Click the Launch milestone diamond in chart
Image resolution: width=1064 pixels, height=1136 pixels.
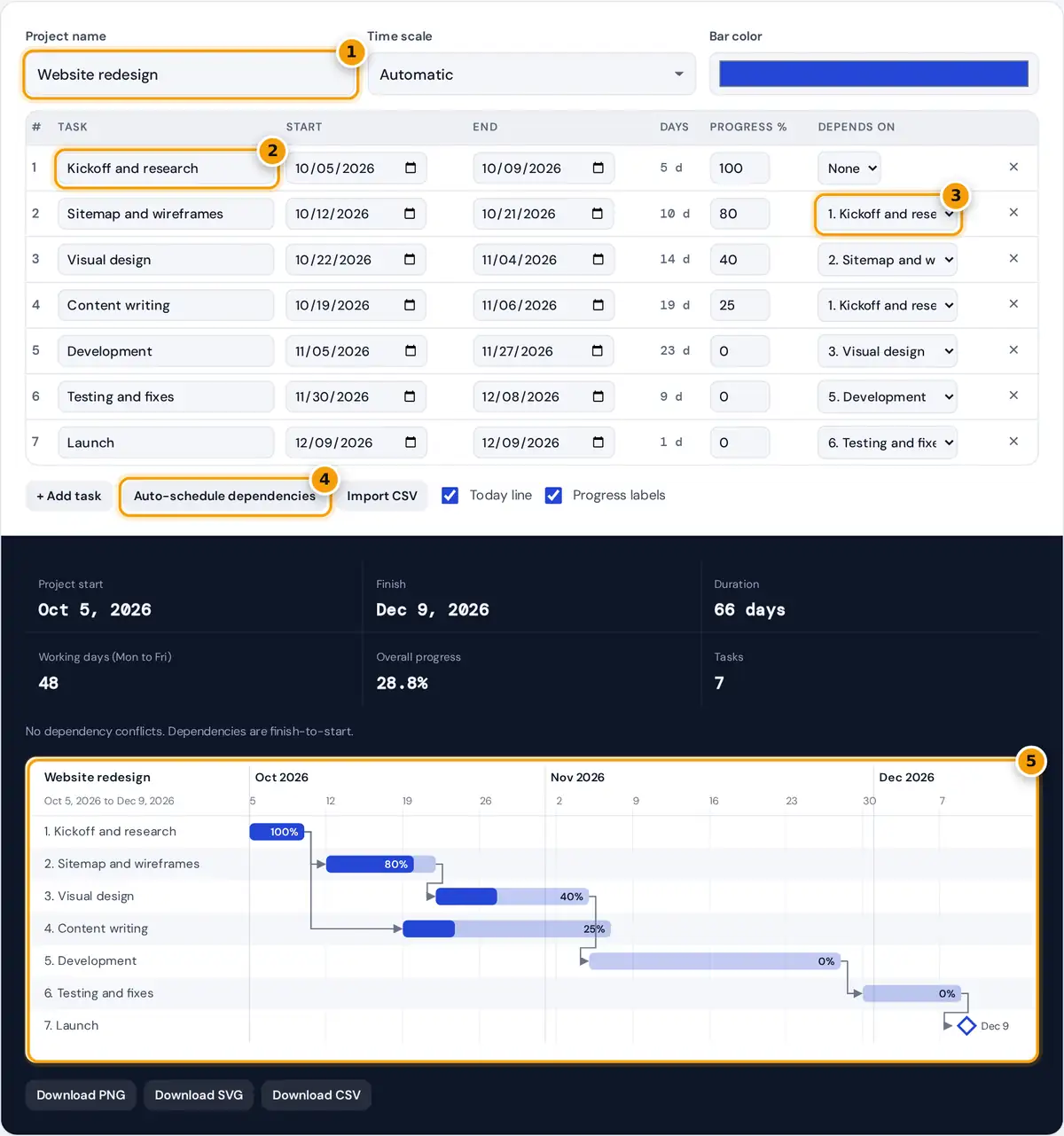pos(966,1026)
